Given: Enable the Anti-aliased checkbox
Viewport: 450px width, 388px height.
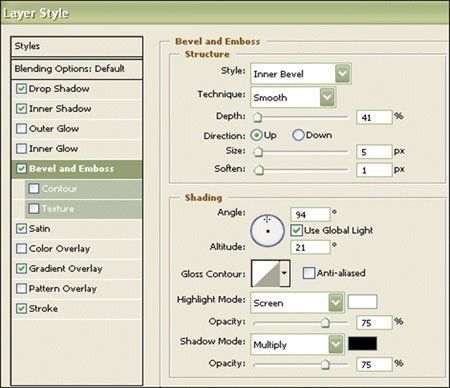Looking at the screenshot, I should pos(308,273).
